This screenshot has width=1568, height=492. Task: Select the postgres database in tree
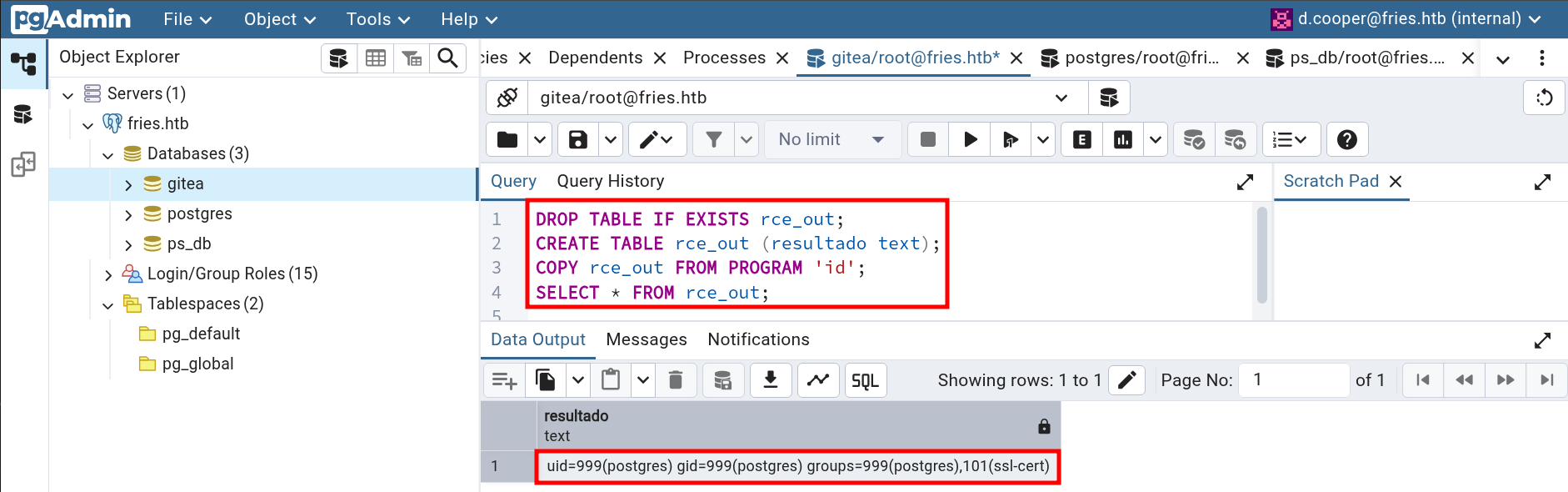pyautogui.click(x=199, y=213)
